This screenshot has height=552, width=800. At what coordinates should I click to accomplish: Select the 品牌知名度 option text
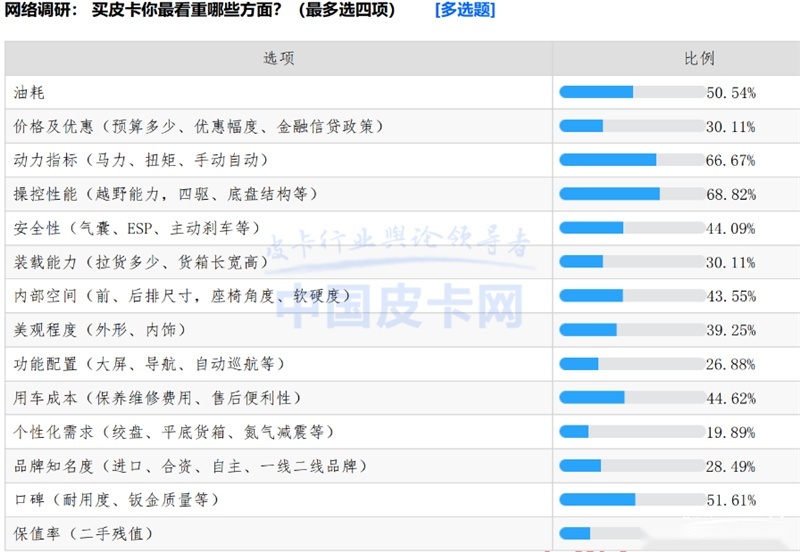click(190, 466)
